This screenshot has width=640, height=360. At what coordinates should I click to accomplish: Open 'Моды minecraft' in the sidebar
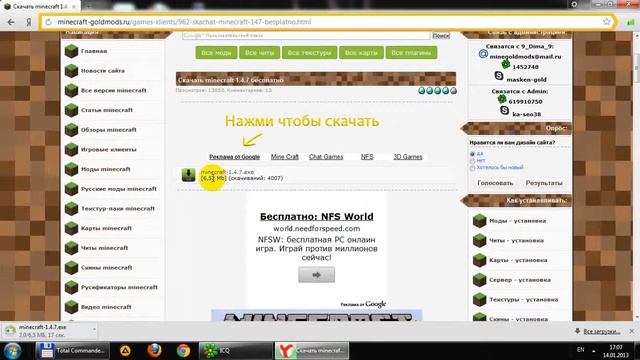pyautogui.click(x=106, y=169)
